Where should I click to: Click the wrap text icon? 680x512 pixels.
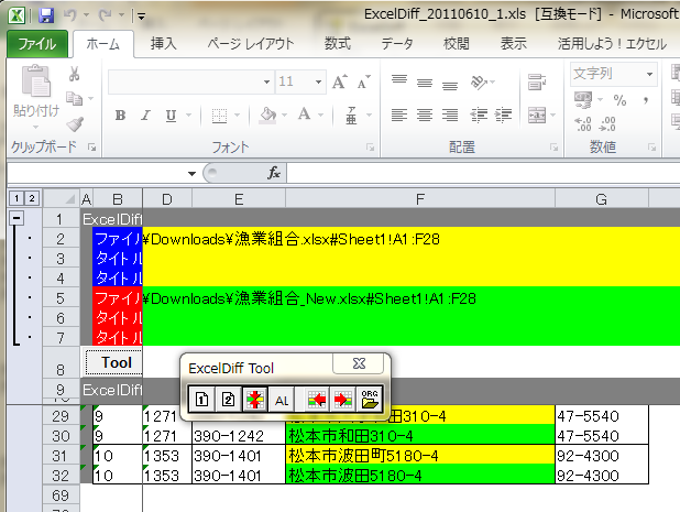coord(536,82)
